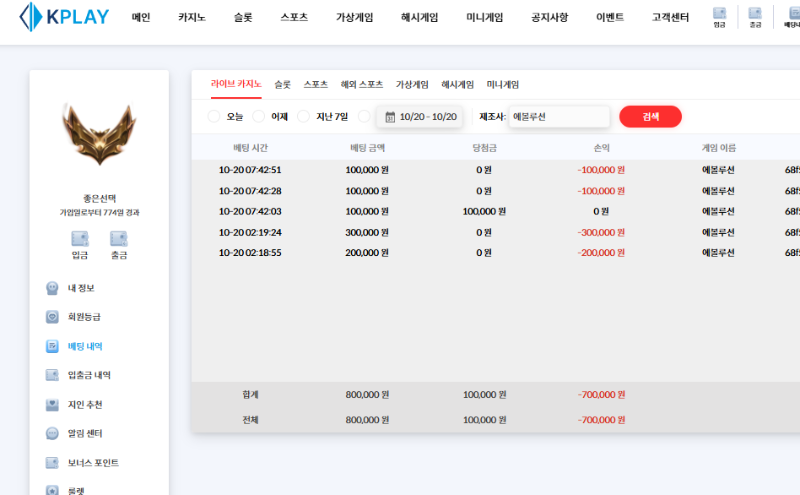Switch to the 슬롯 tab in betting history

click(x=282, y=85)
